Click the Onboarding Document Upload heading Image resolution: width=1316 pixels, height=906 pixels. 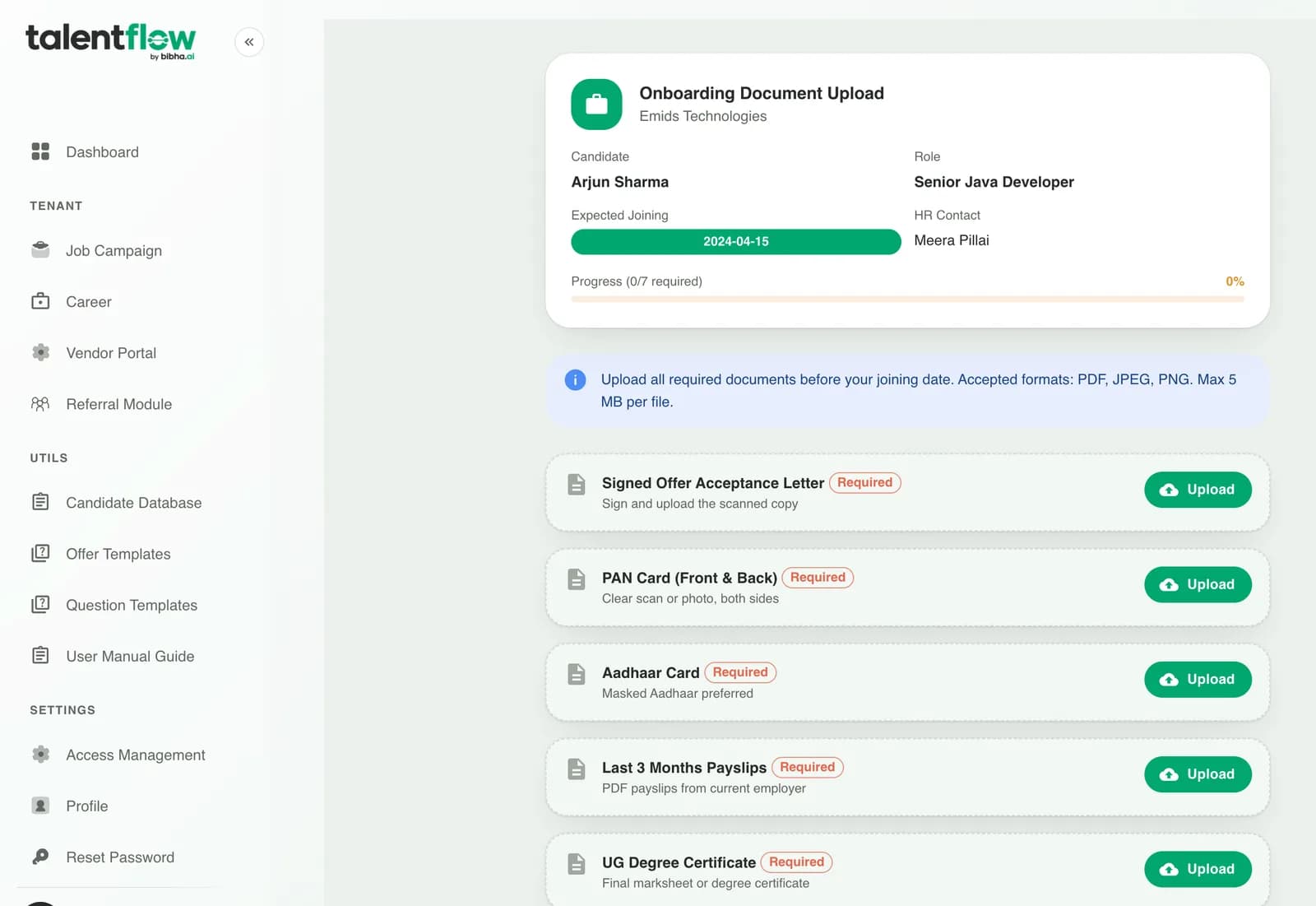point(762,93)
